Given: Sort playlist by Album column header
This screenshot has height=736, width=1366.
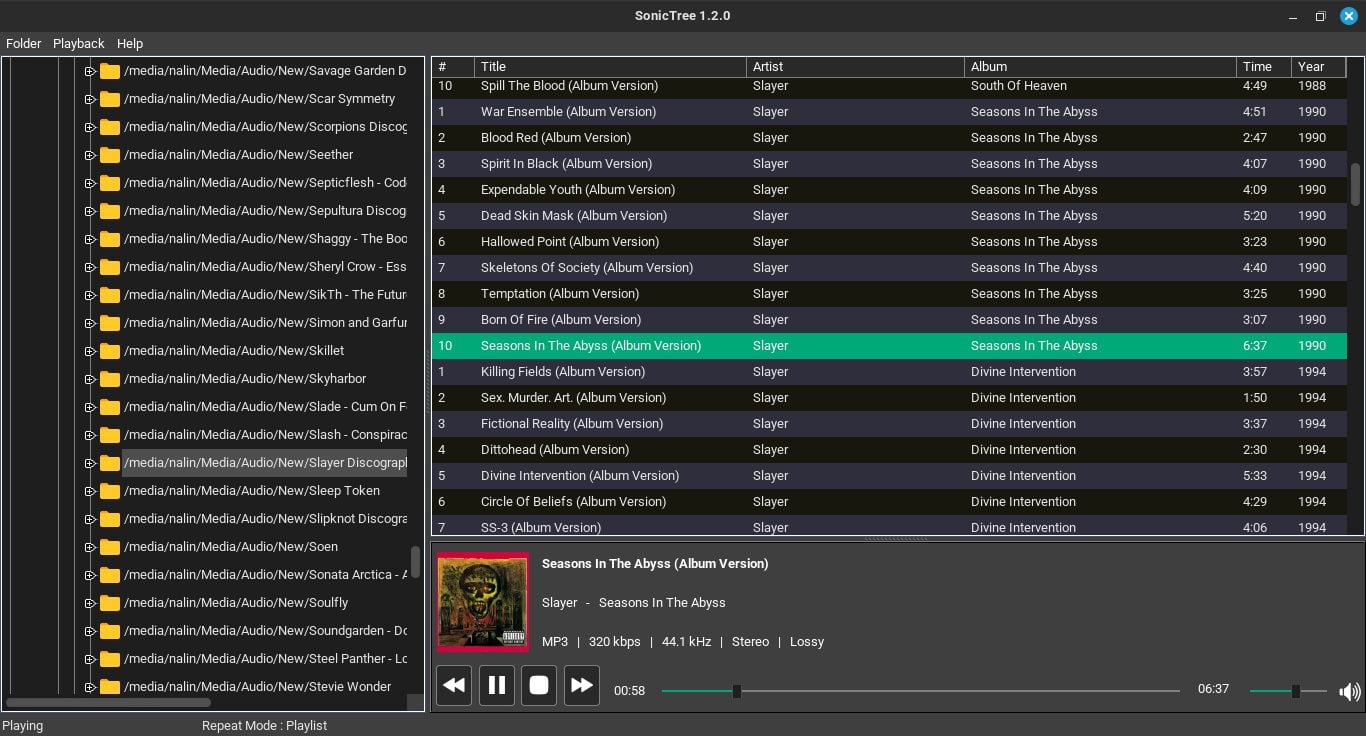Looking at the screenshot, I should tap(1100, 67).
